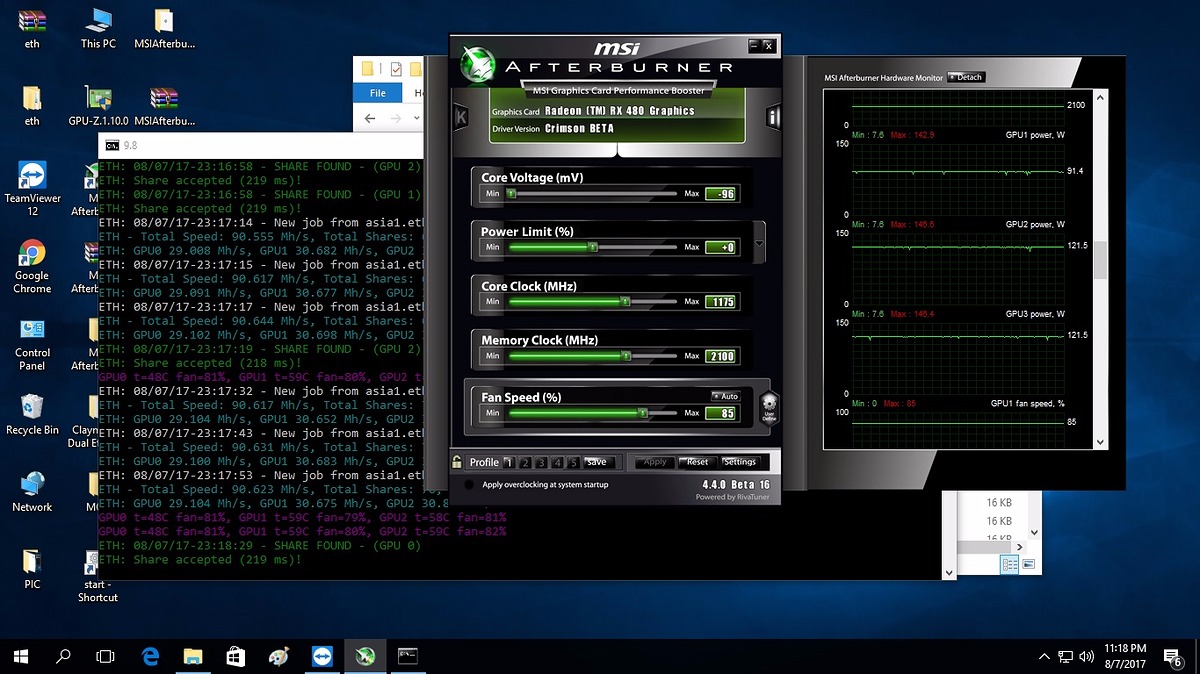The image size is (1200, 674).
Task: Open This PC desktop icon
Action: (98, 27)
